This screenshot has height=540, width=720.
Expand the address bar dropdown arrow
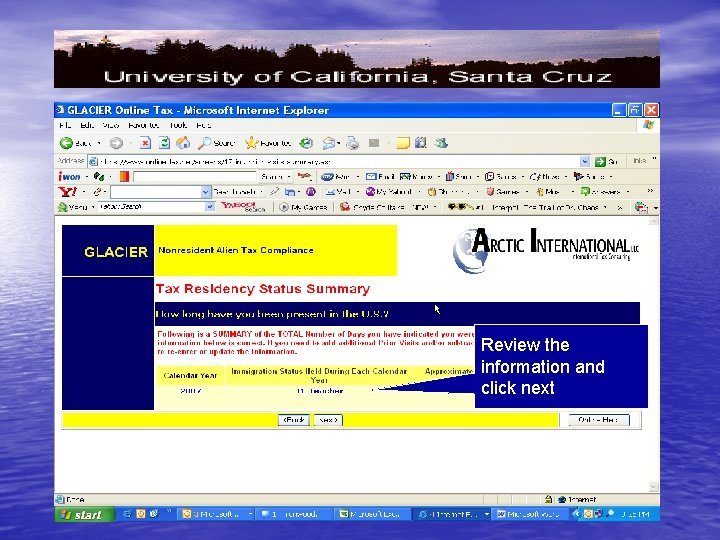pos(585,162)
